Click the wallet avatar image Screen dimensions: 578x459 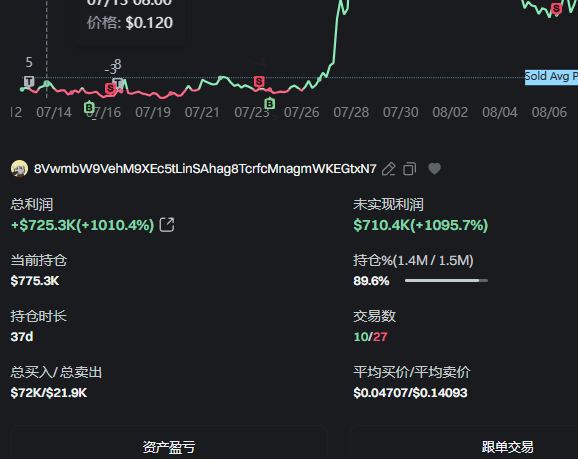click(x=20, y=169)
